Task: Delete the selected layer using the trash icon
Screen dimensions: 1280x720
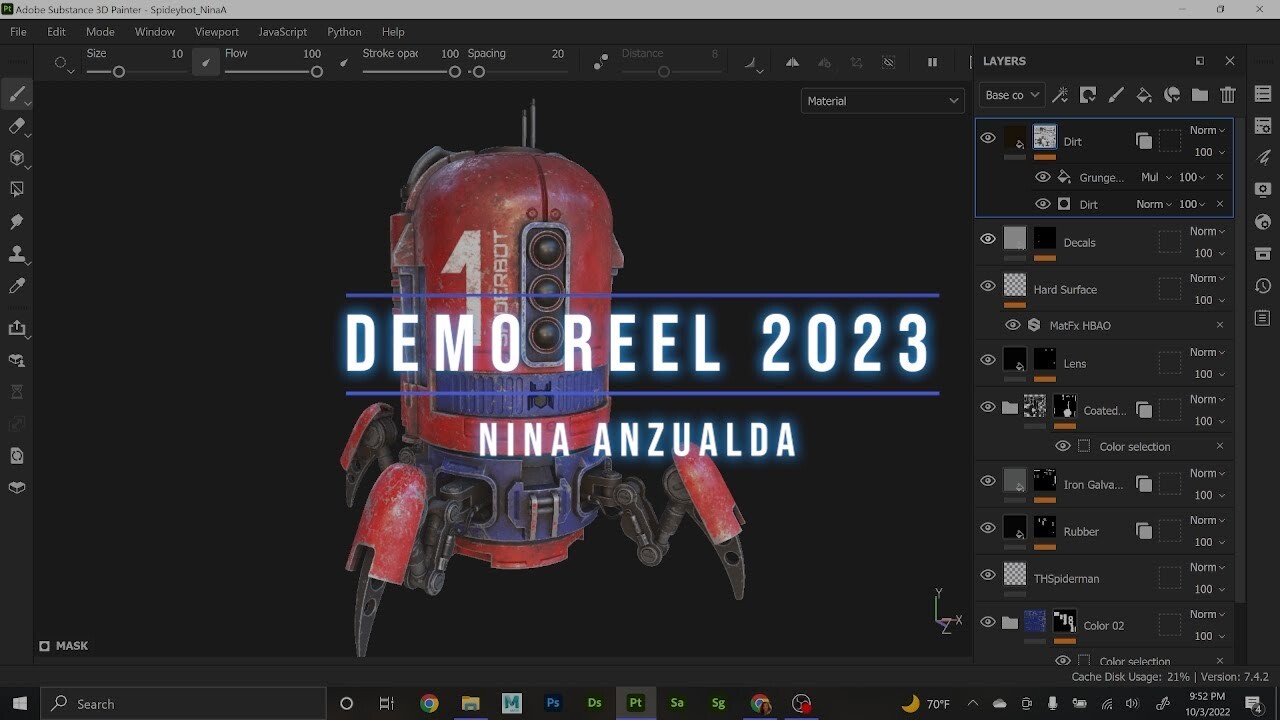Action: coord(1228,94)
